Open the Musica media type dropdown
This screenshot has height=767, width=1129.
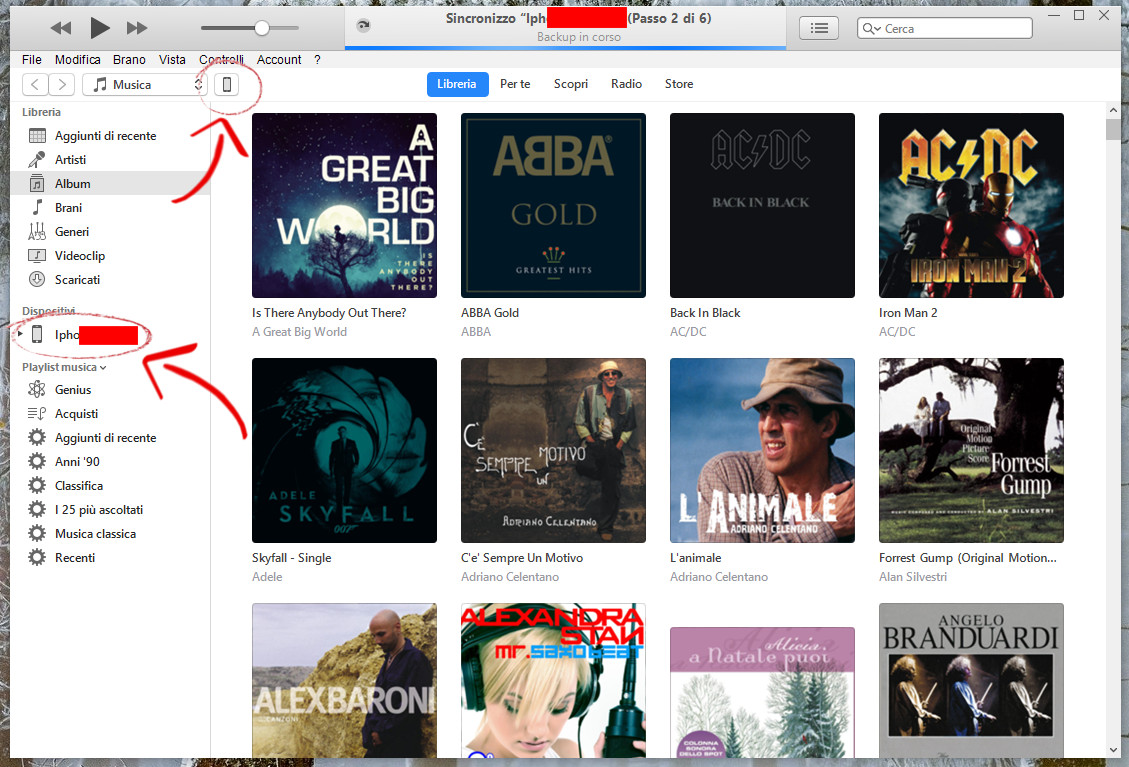coord(145,84)
